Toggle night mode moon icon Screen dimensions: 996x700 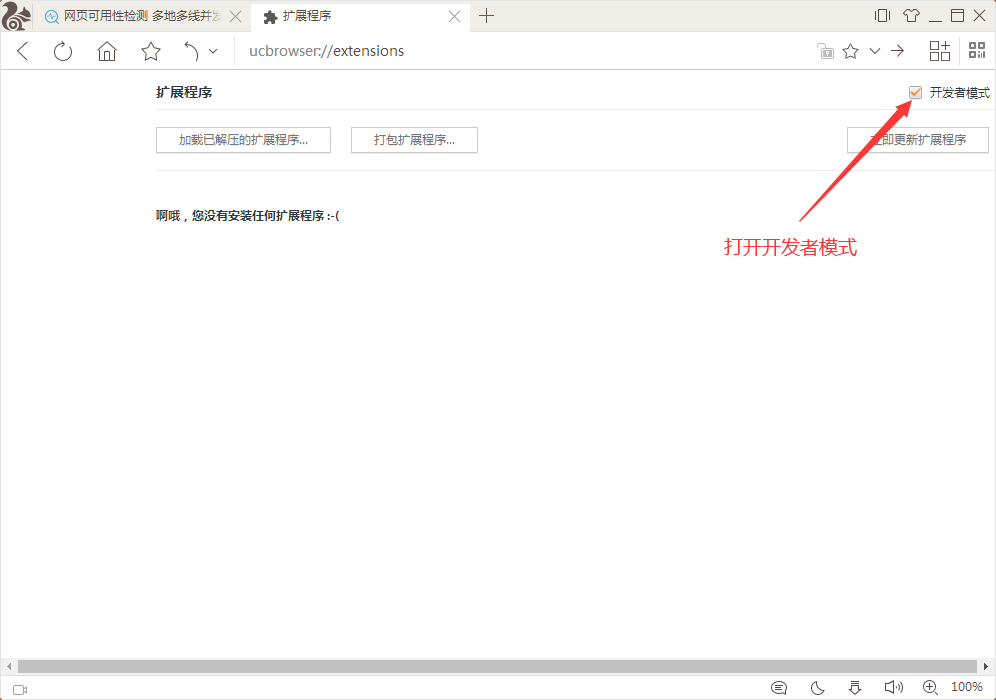tap(817, 688)
